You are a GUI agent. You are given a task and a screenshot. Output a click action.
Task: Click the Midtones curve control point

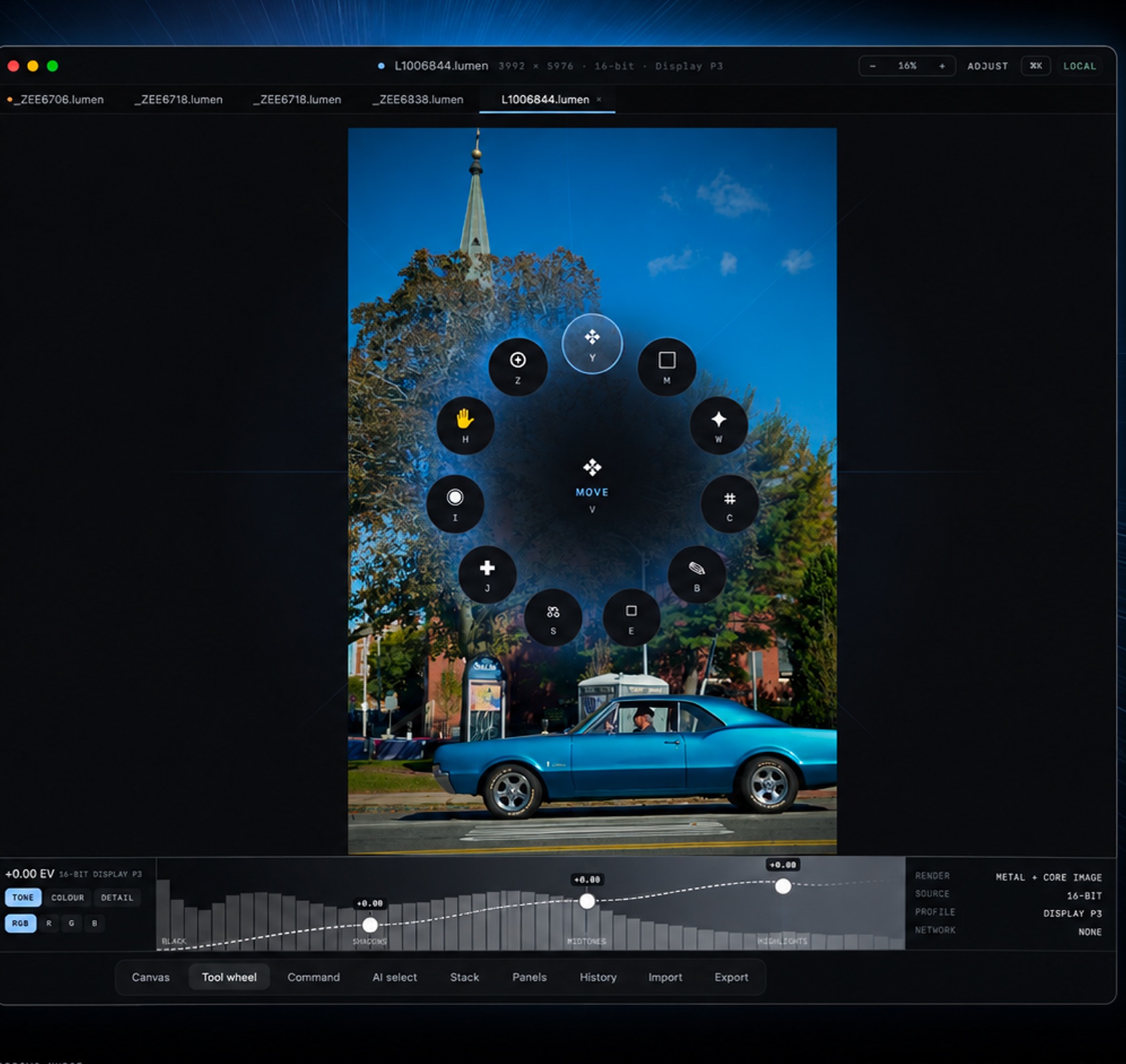click(x=587, y=901)
